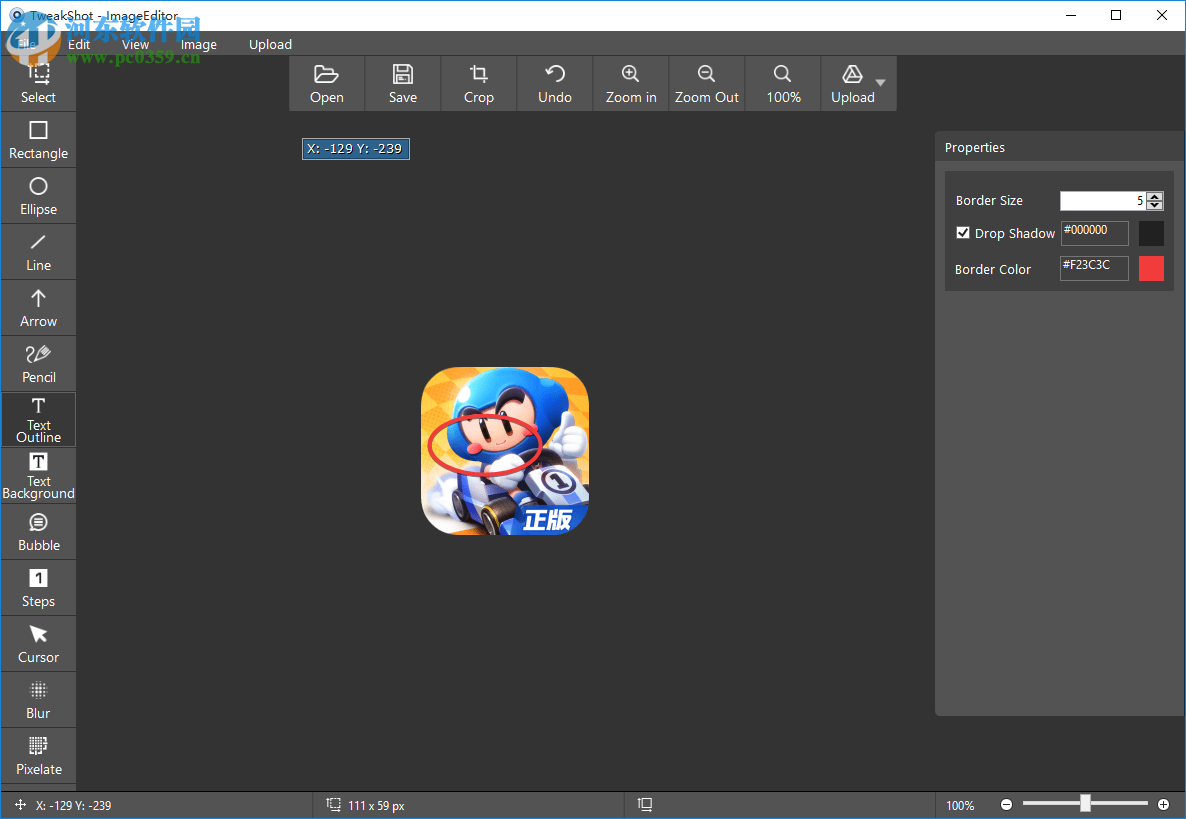Pick the Arrow annotation tool
The width and height of the screenshot is (1186, 819).
pyautogui.click(x=38, y=307)
